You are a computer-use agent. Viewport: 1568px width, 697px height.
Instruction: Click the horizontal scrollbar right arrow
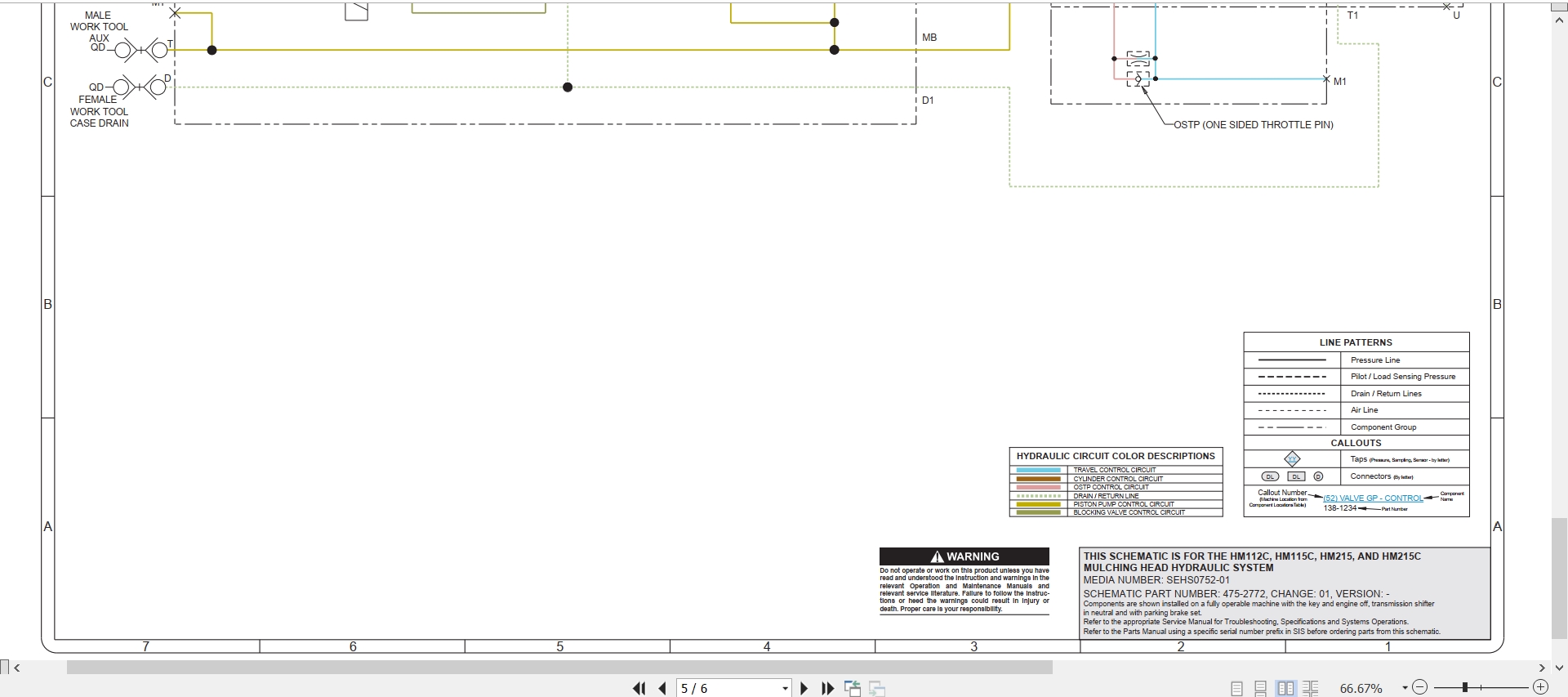[x=1542, y=668]
